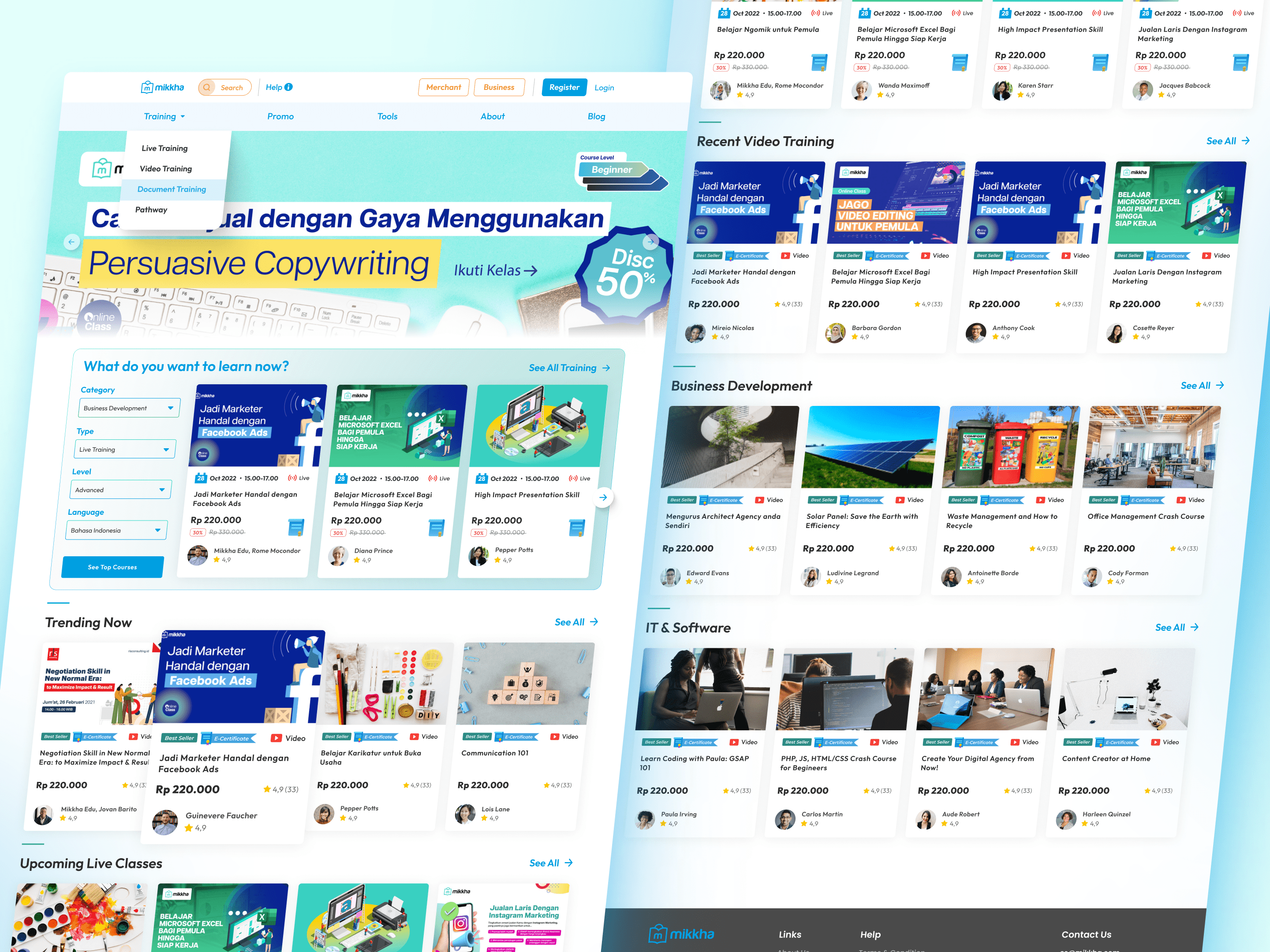Click Video icon on Solar Panel card

(900, 500)
